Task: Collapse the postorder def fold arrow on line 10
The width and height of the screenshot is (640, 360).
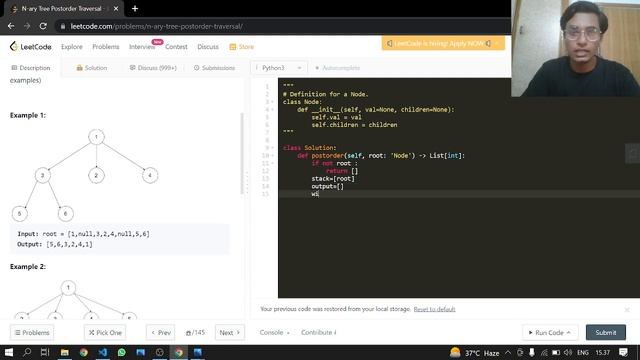Action: point(272,156)
